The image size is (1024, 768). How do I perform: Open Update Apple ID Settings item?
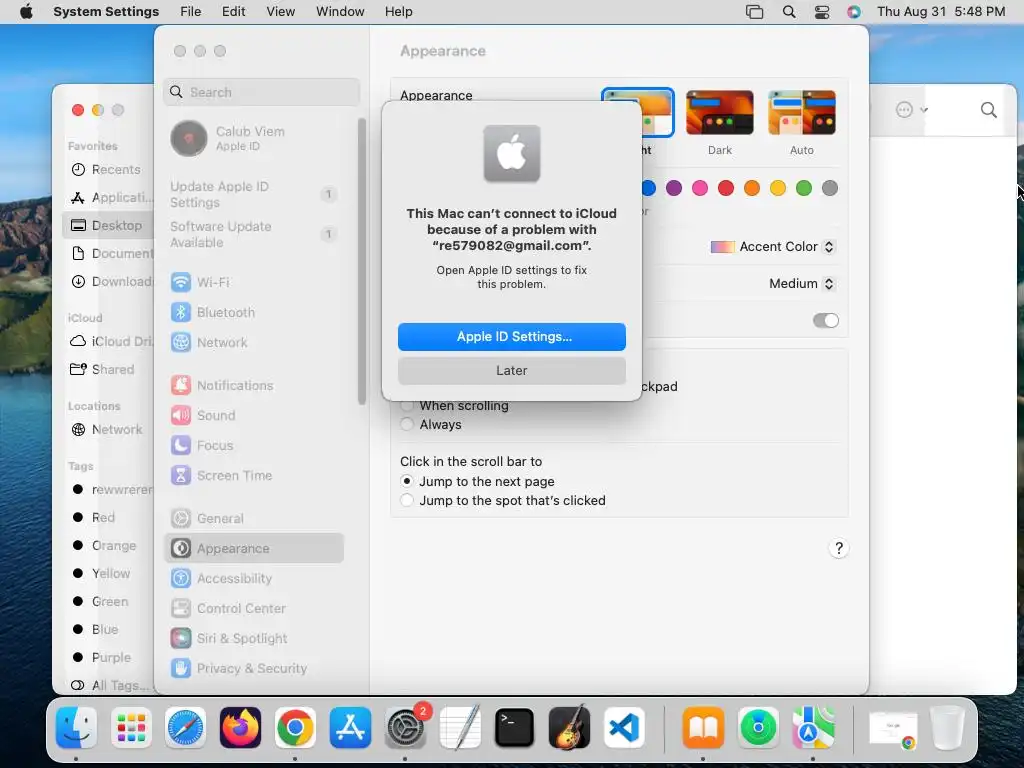tap(254, 195)
